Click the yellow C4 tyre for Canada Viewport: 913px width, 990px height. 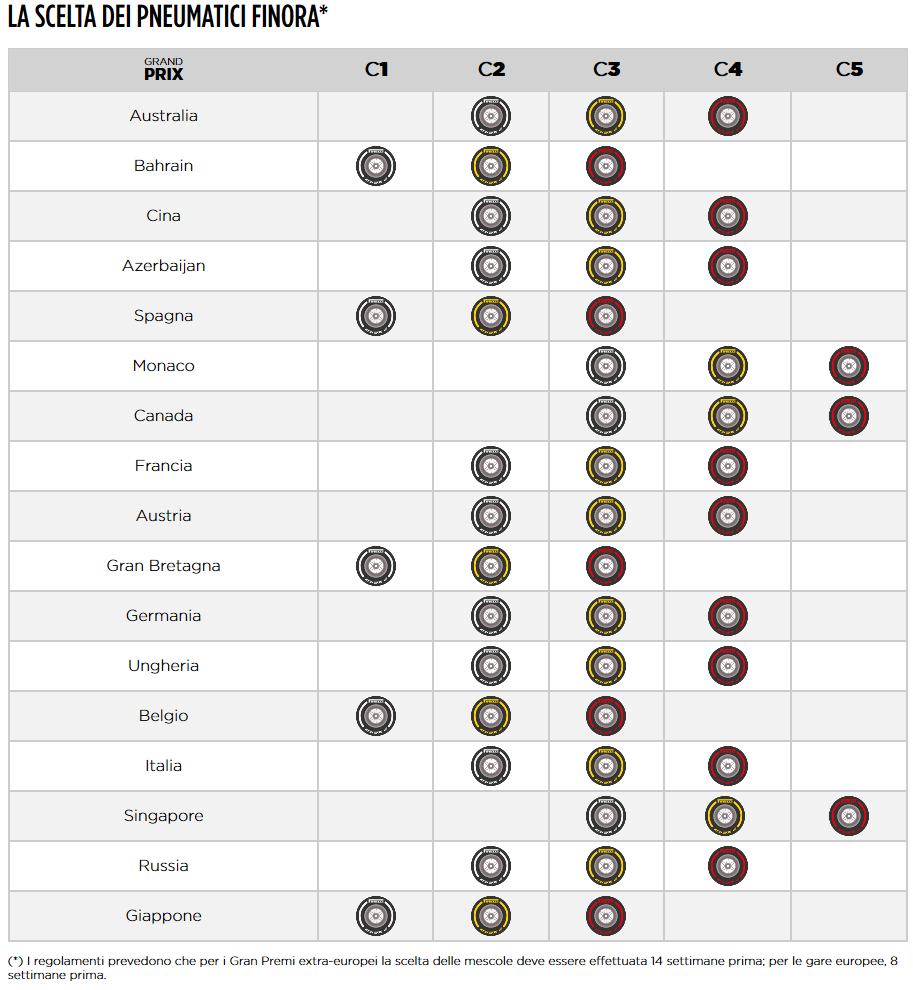(x=727, y=416)
